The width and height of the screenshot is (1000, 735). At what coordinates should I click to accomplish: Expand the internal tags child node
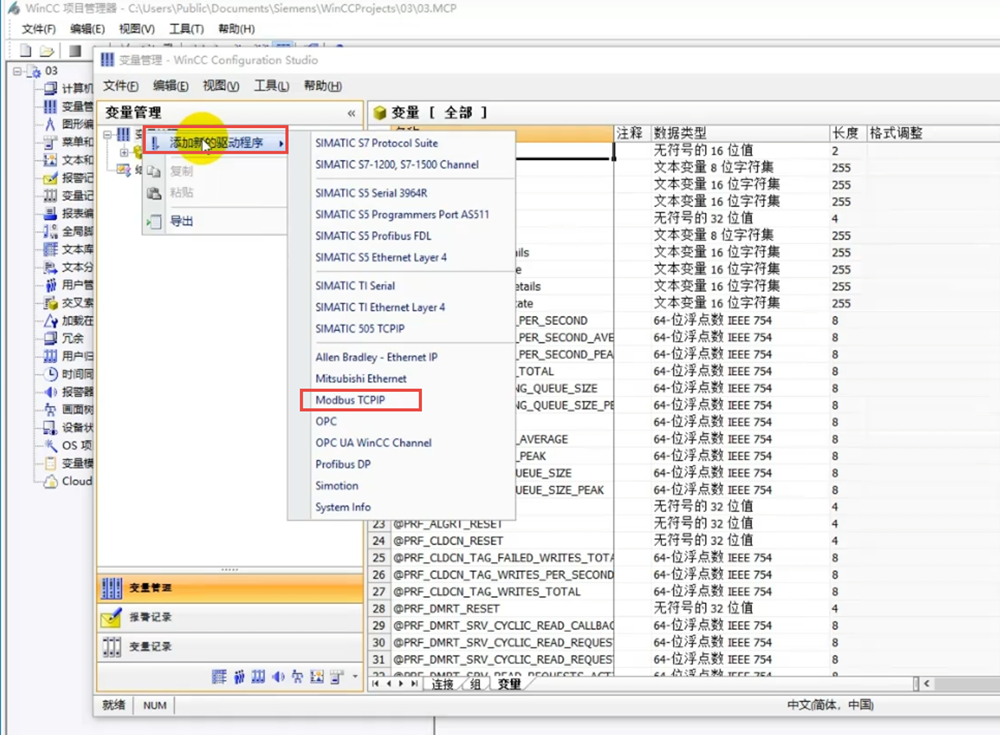[x=124, y=152]
